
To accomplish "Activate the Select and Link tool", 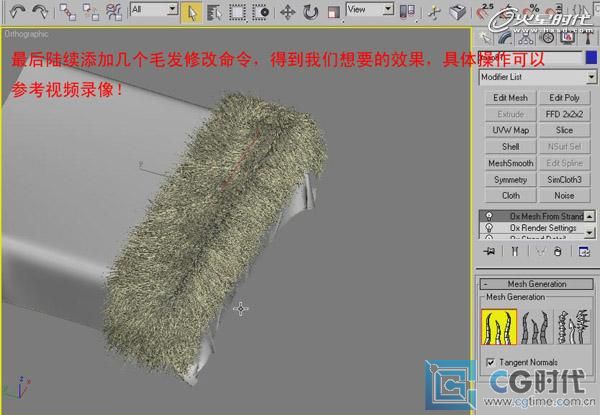I will [68, 12].
